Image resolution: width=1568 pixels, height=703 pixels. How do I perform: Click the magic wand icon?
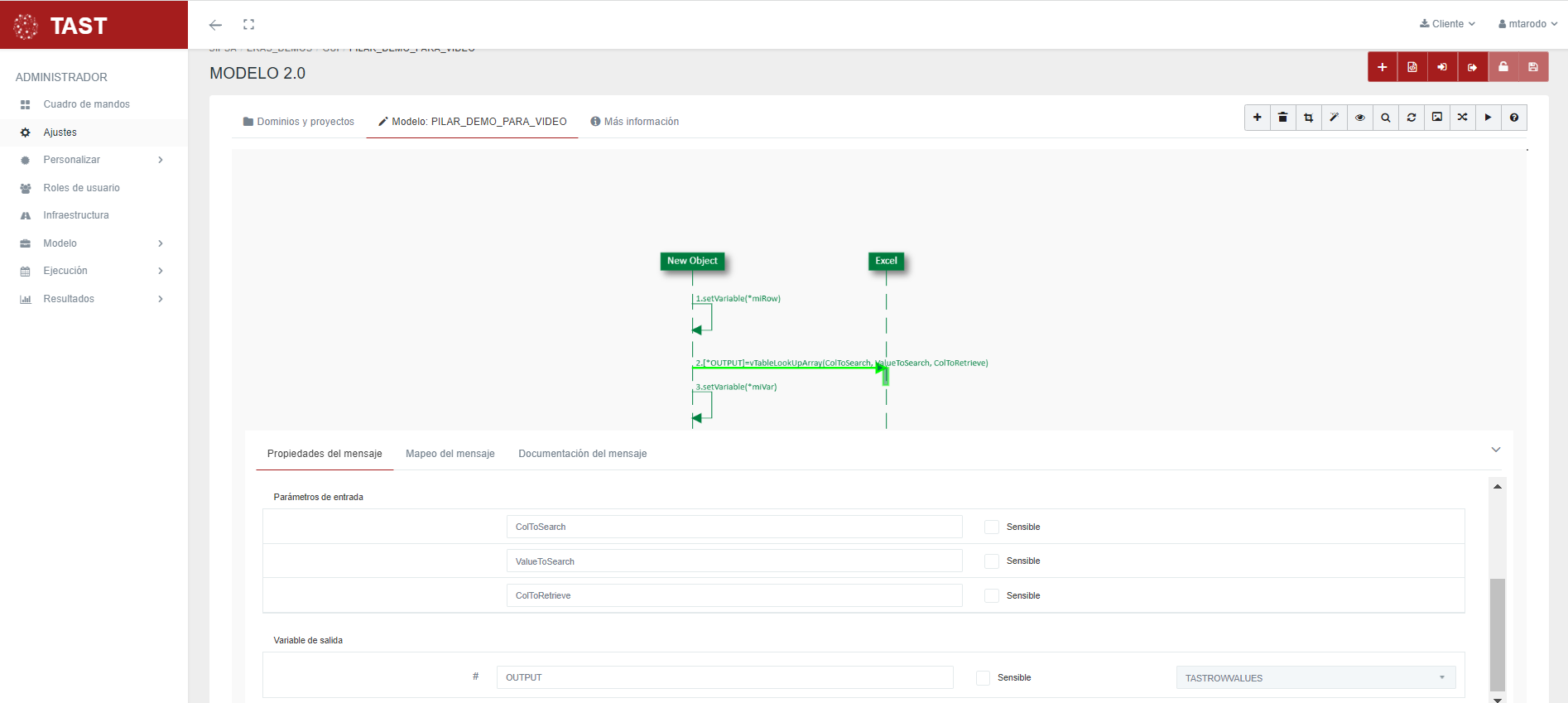(1334, 118)
